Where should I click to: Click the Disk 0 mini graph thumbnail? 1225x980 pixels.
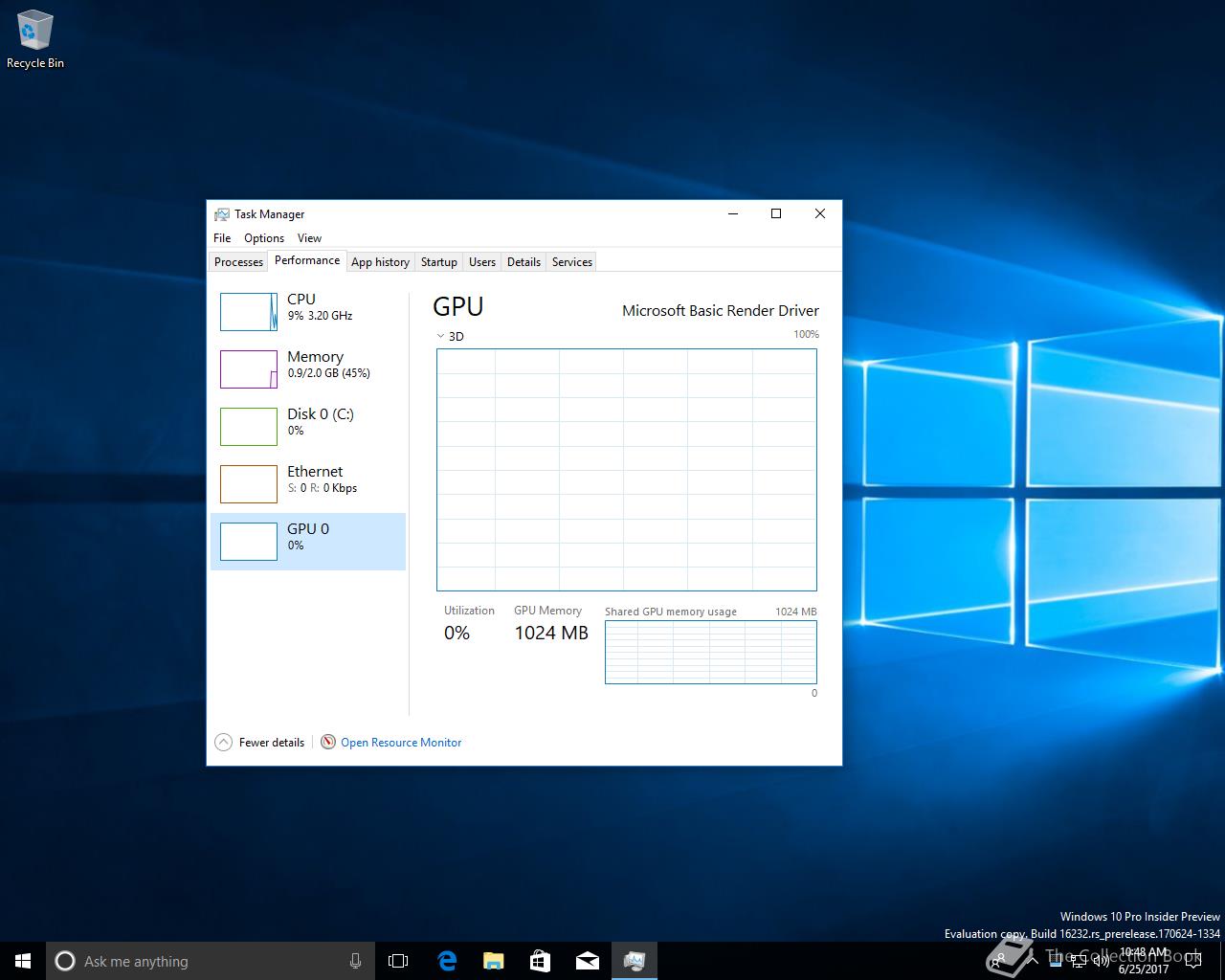[x=249, y=427]
